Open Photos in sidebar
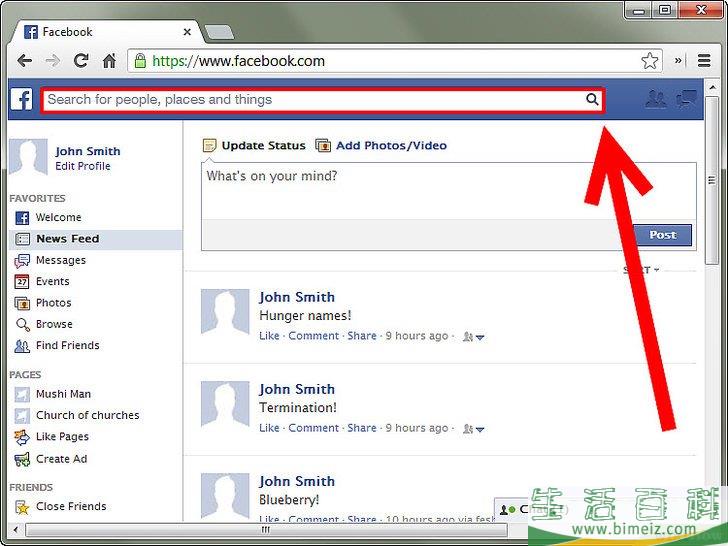The image size is (728, 546). pyautogui.click(x=53, y=303)
